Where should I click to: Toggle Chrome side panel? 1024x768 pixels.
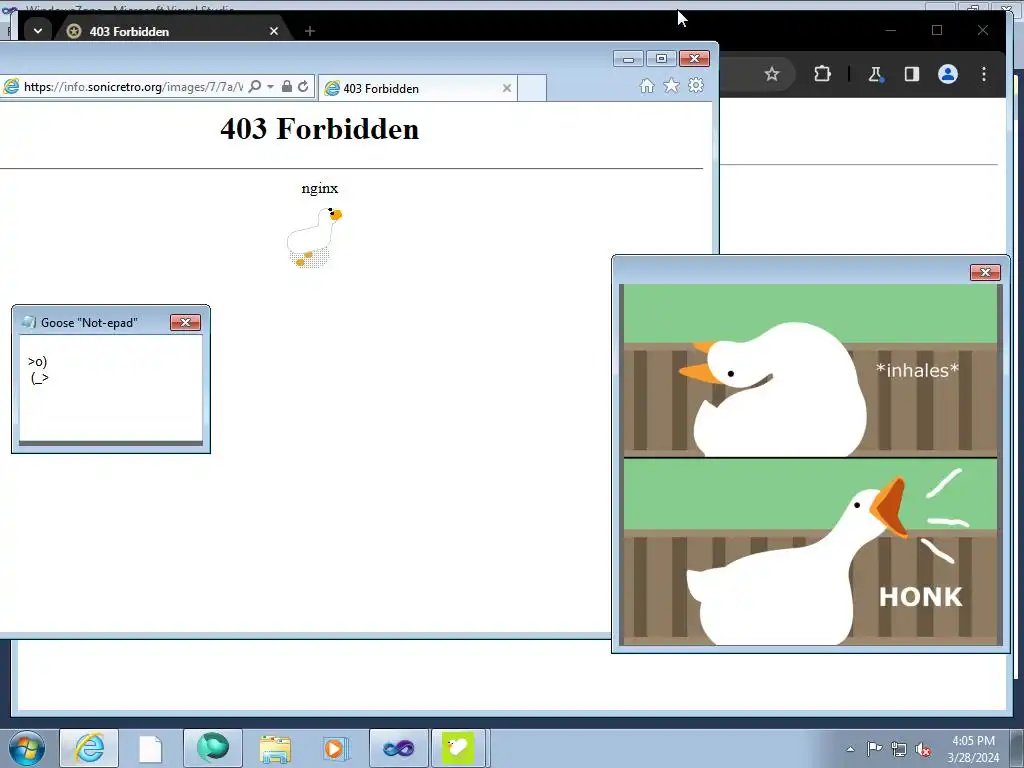(912, 74)
